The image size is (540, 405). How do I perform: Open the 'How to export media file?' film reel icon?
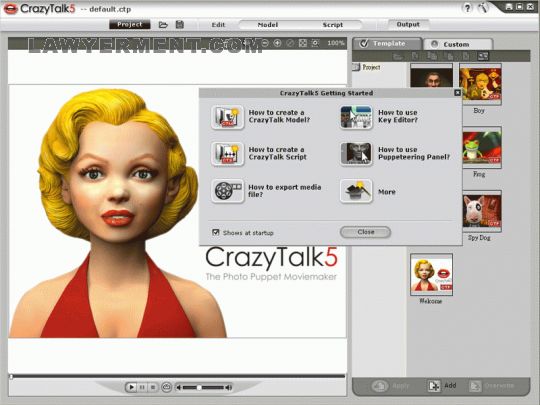click(x=227, y=190)
